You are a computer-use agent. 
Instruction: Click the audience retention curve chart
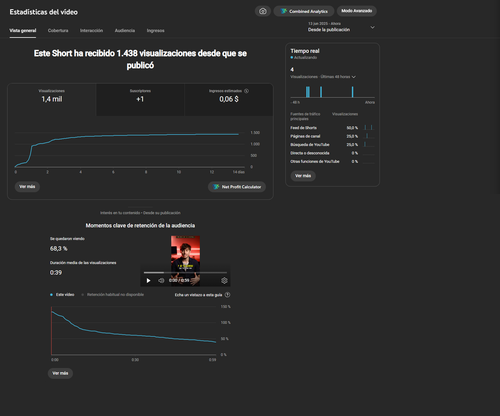click(x=133, y=331)
